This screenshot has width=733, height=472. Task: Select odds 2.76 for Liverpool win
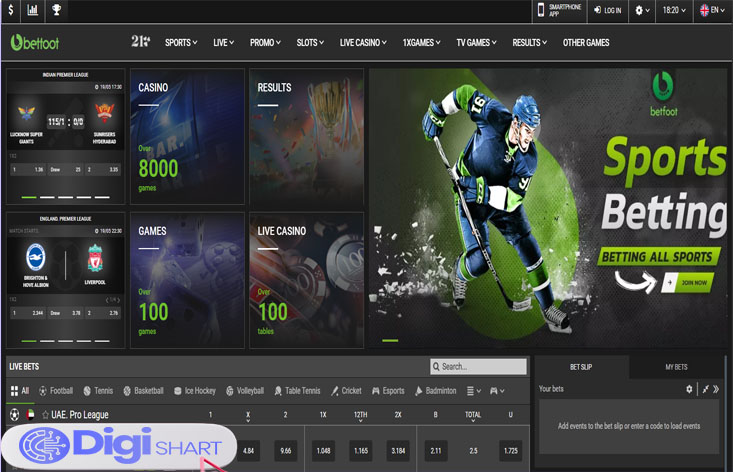[103, 313]
